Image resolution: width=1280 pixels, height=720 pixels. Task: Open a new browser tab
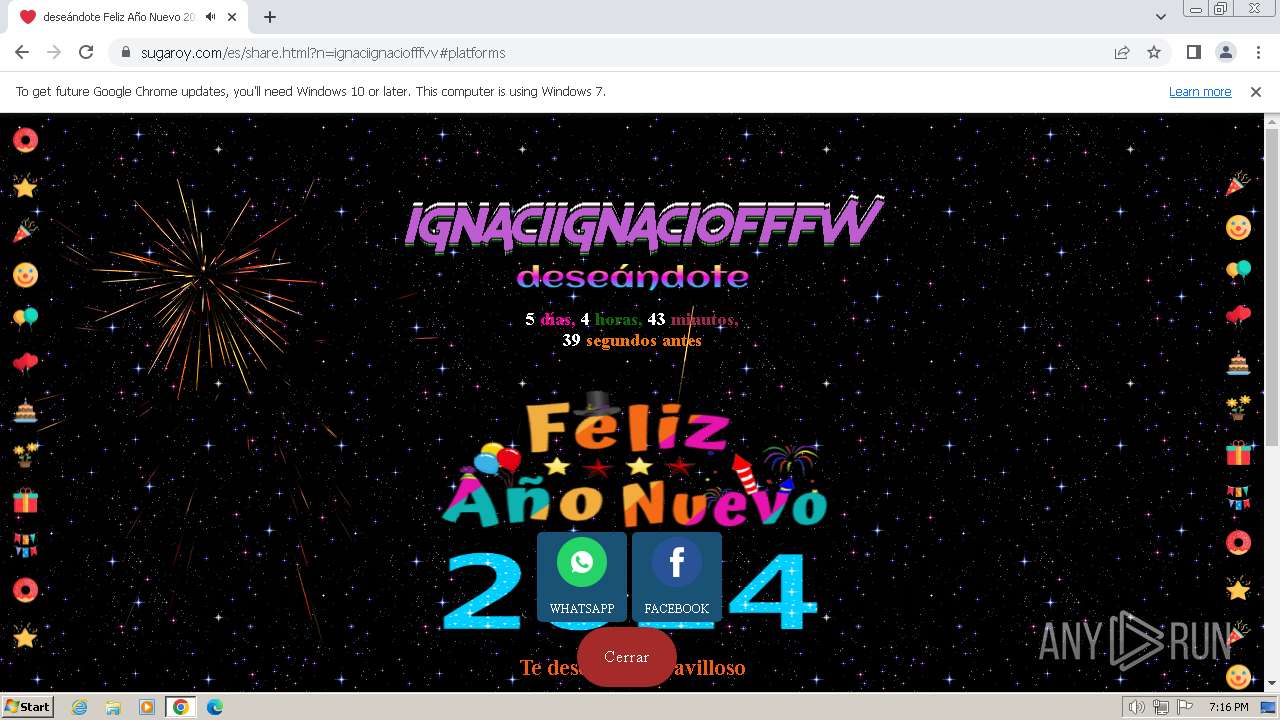270,17
